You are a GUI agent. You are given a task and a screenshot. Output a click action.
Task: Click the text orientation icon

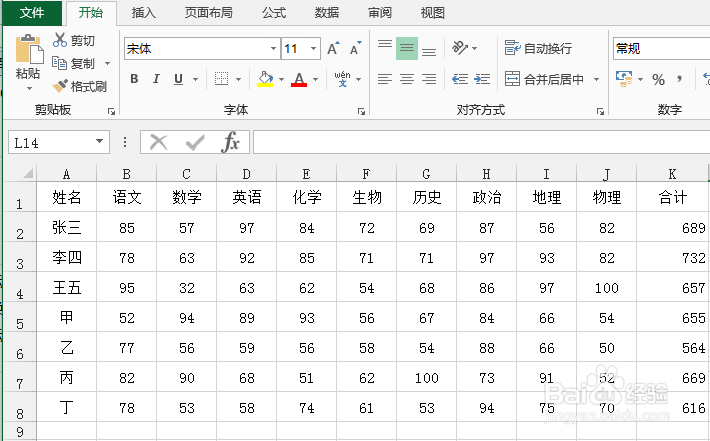460,48
